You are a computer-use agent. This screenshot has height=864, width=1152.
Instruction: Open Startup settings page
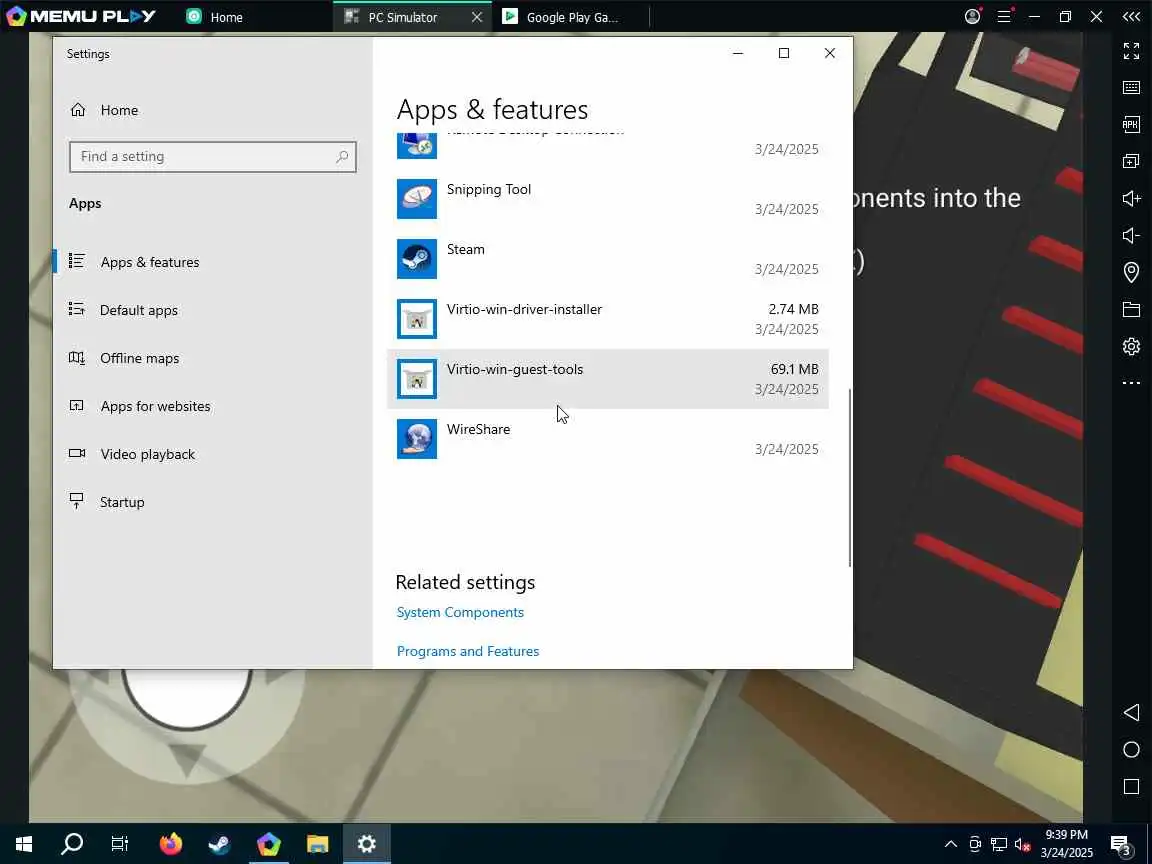tap(122, 503)
